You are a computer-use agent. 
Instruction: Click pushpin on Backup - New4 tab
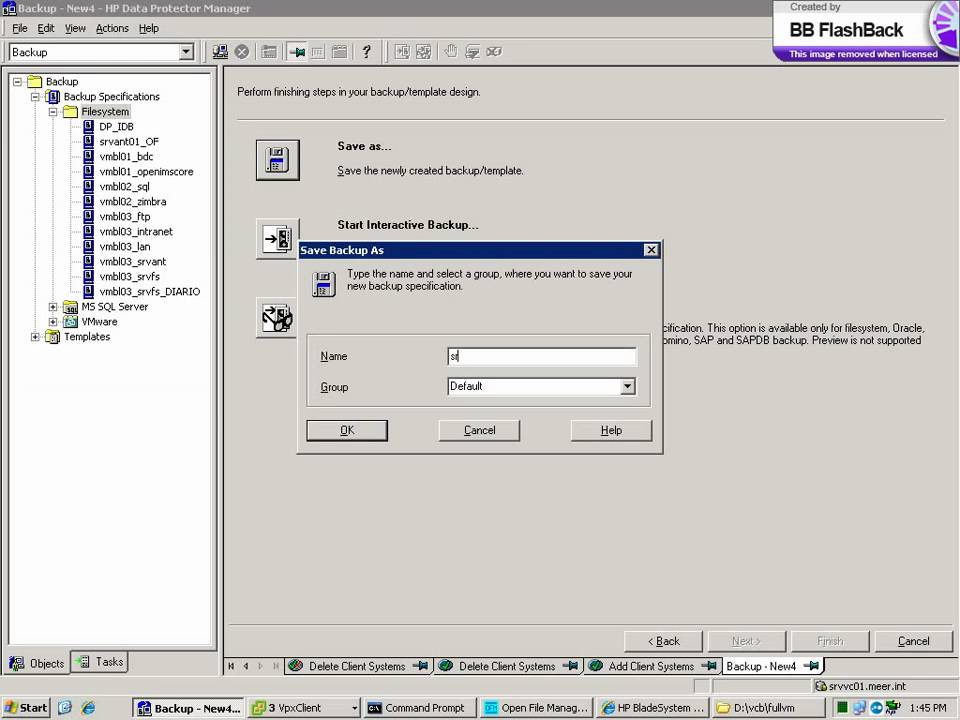(811, 666)
